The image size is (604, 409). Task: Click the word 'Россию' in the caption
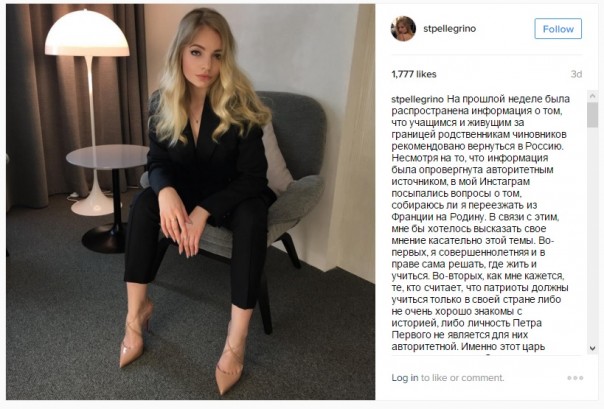click(x=546, y=146)
